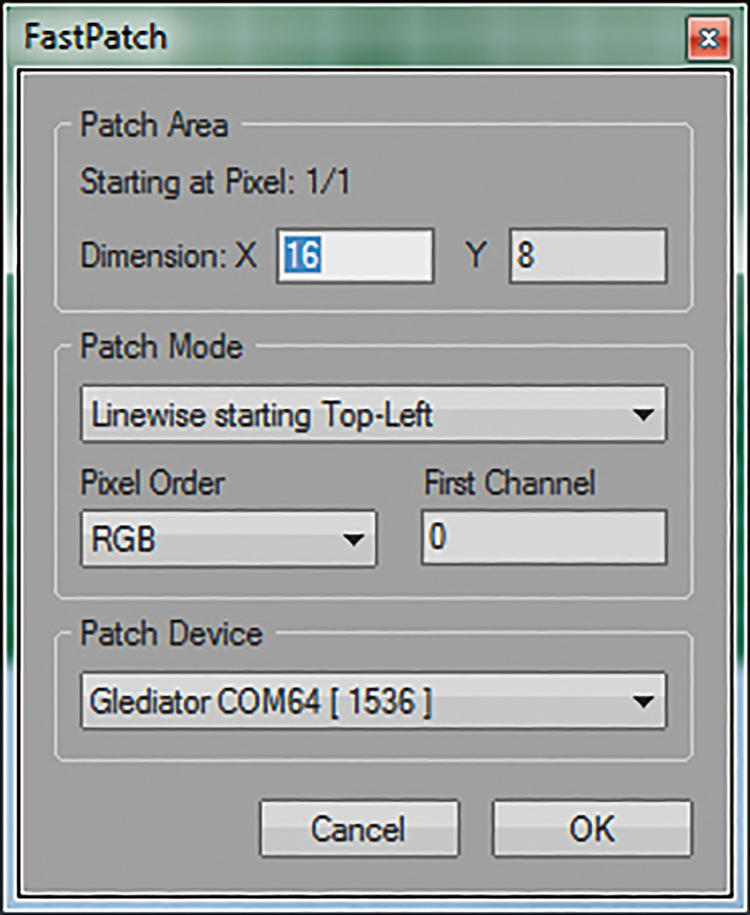The height and width of the screenshot is (915, 750).
Task: Cancel the FastPatch dialog
Action: [x=359, y=828]
